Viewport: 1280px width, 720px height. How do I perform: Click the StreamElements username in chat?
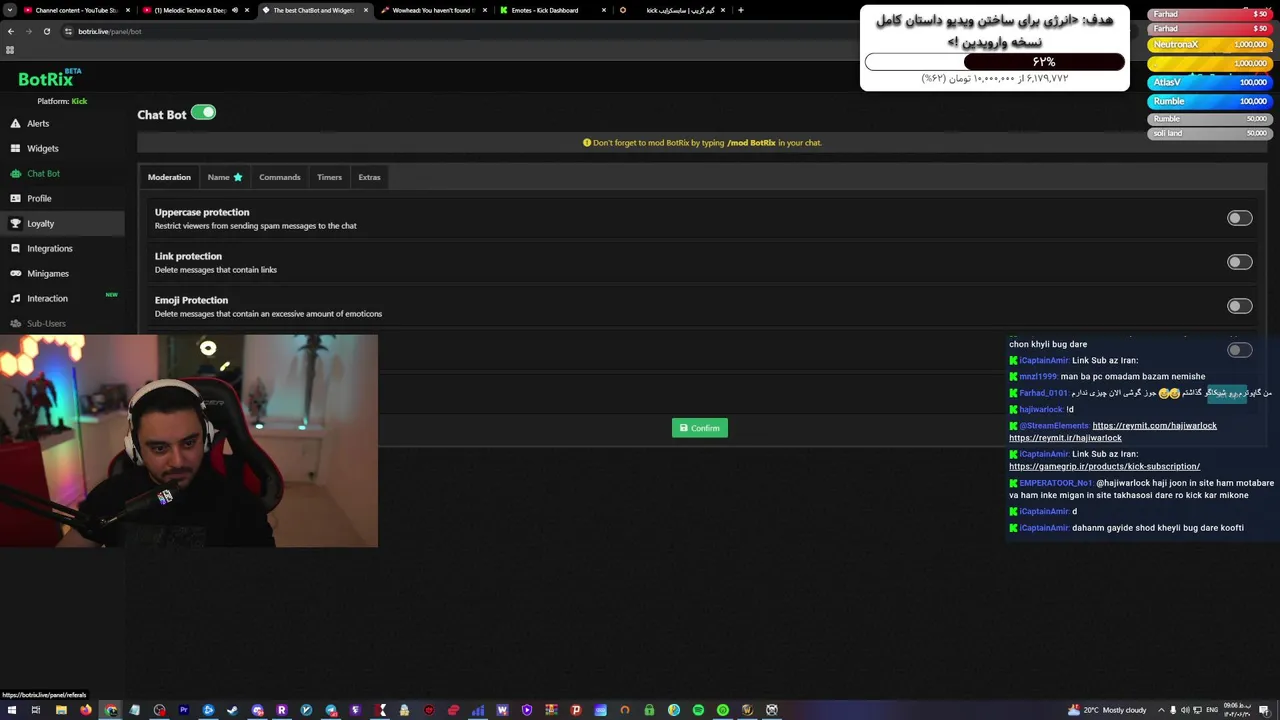click(1054, 426)
